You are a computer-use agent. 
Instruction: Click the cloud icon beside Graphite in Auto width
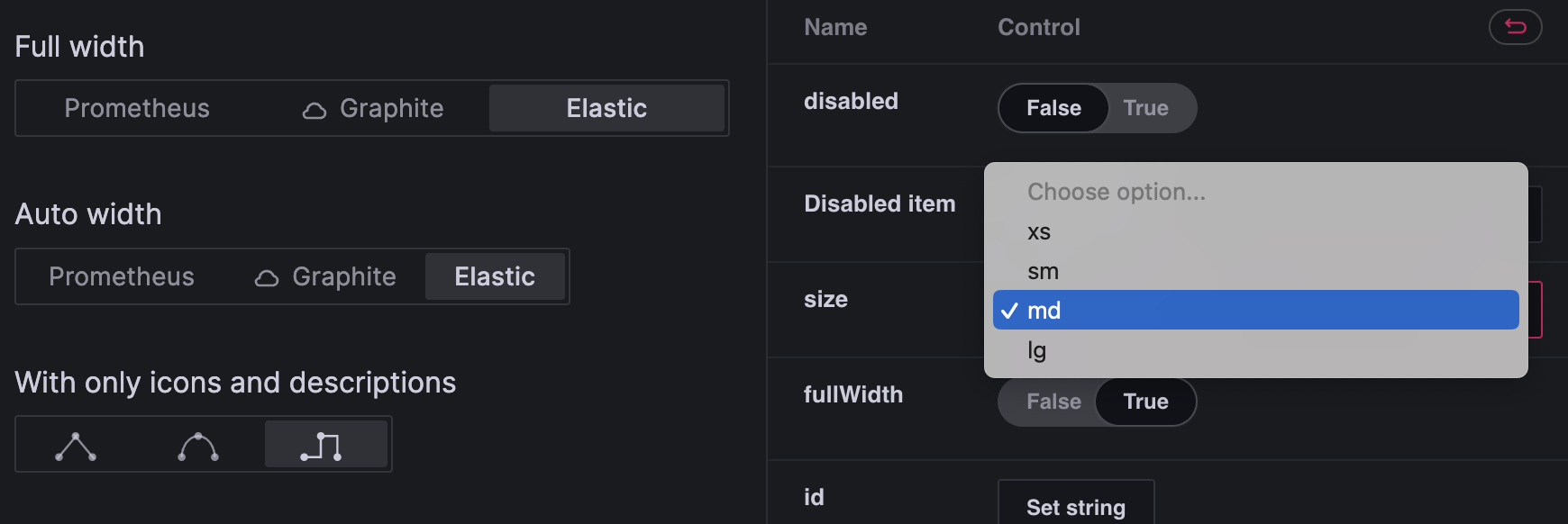pos(266,277)
